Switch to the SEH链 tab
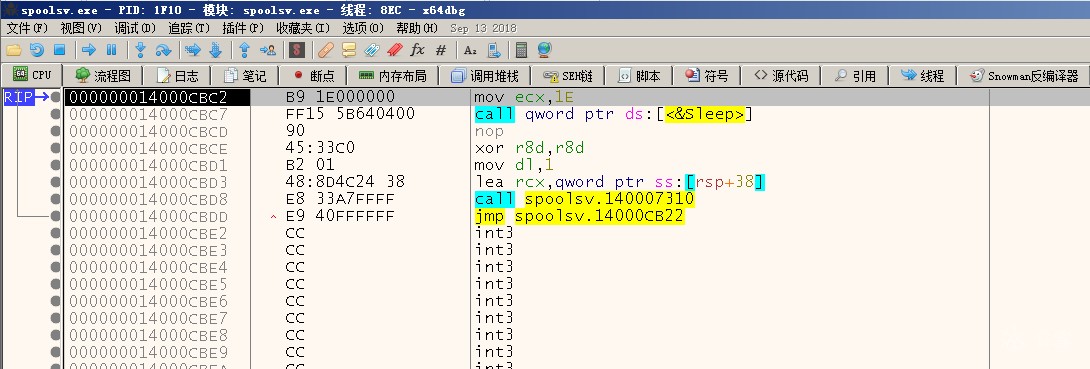1090x369 pixels. tap(567, 76)
